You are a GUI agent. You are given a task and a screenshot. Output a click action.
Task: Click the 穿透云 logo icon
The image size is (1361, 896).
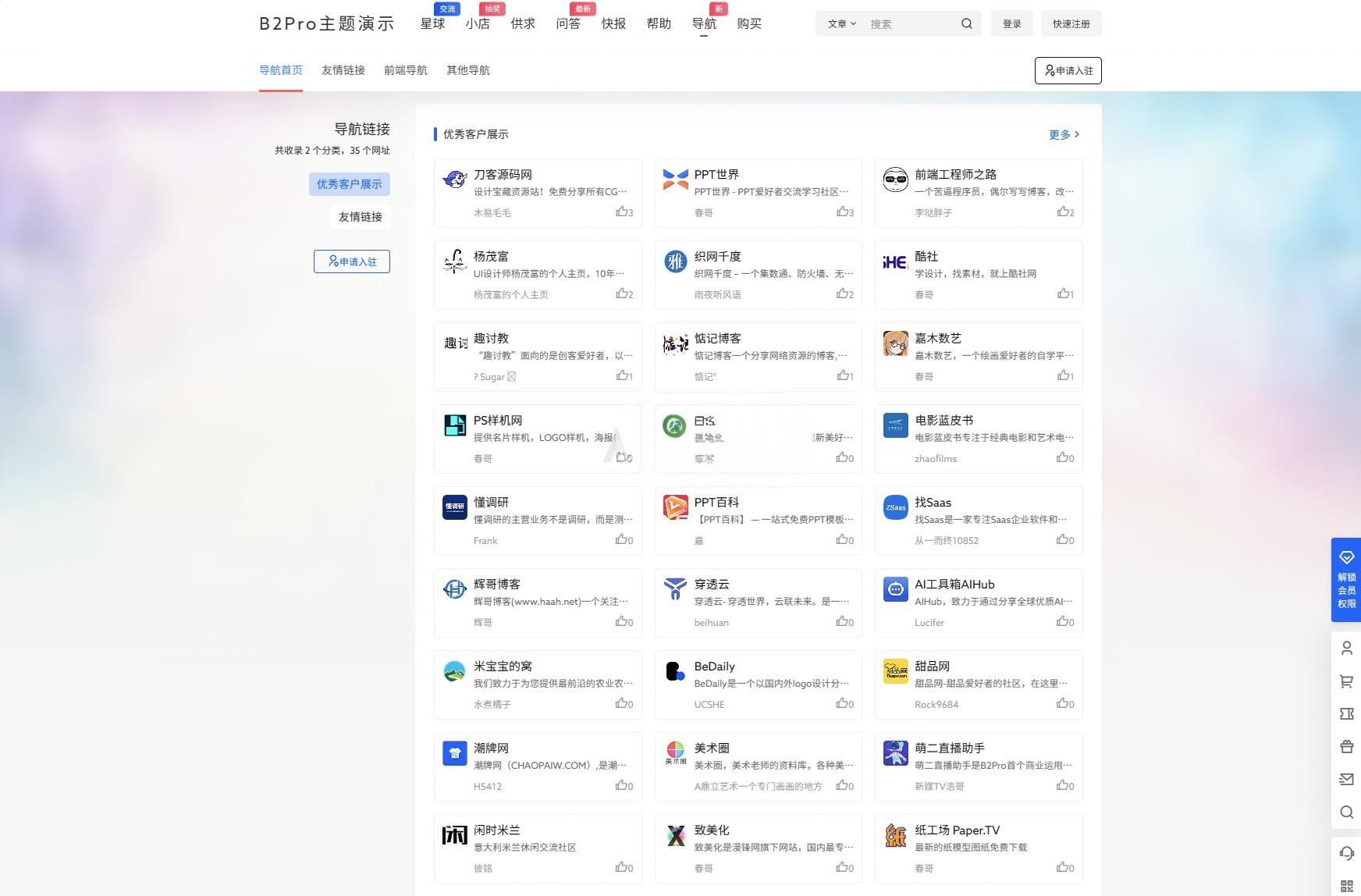[676, 589]
